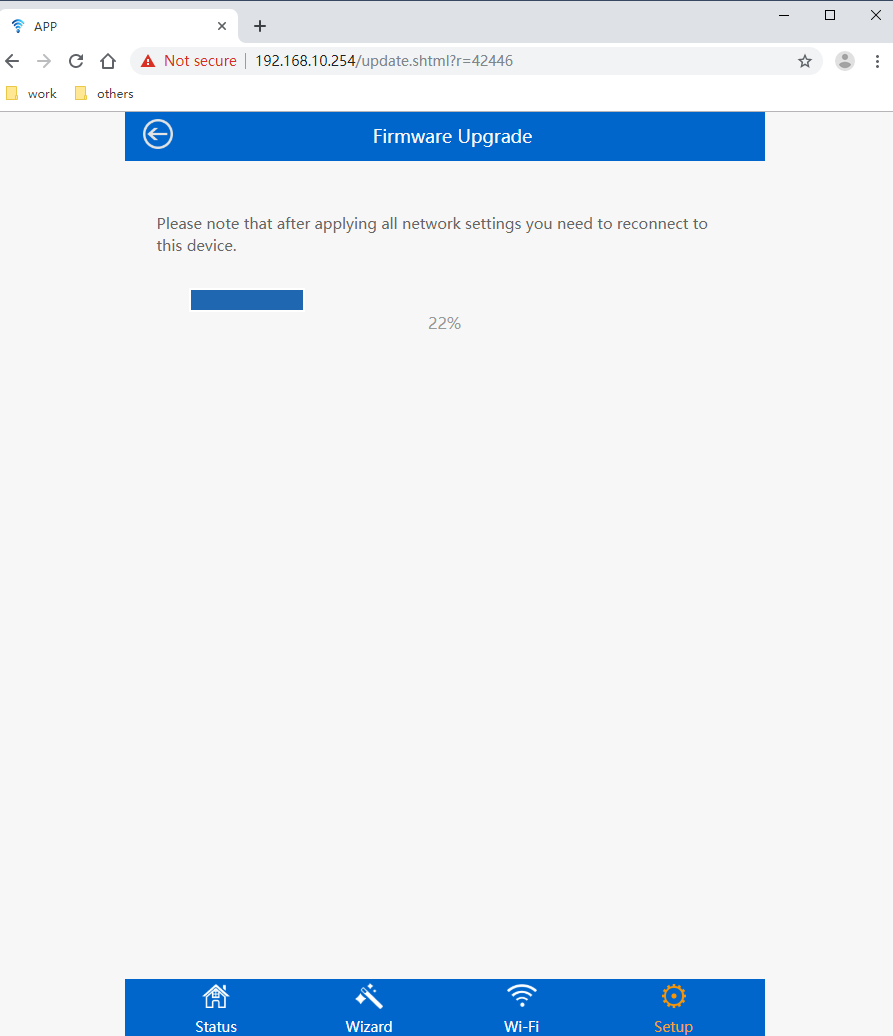
Task: Click the reconnect notice paragraph text
Action: (432, 235)
